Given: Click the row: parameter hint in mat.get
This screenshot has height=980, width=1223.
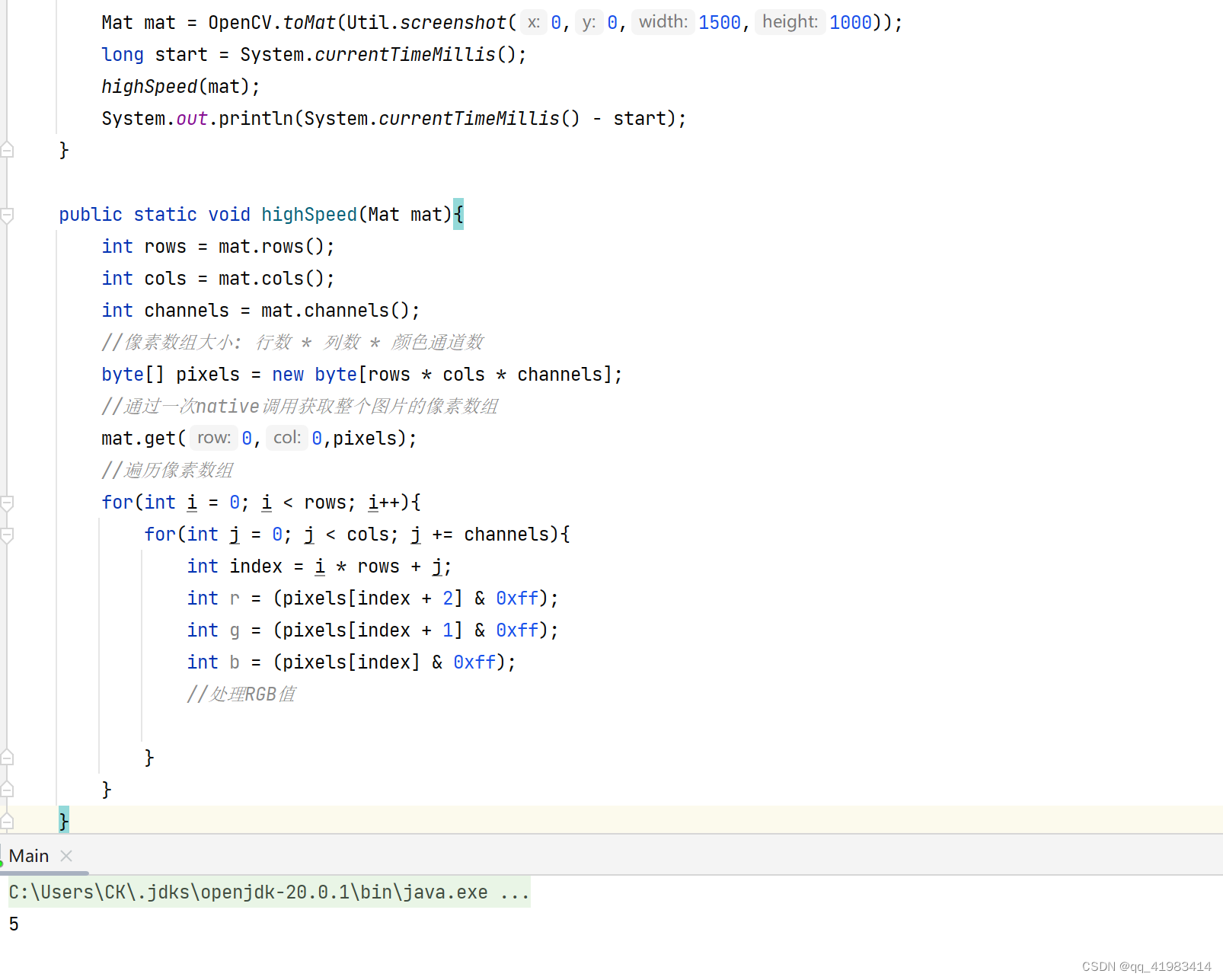Looking at the screenshot, I should click(213, 438).
